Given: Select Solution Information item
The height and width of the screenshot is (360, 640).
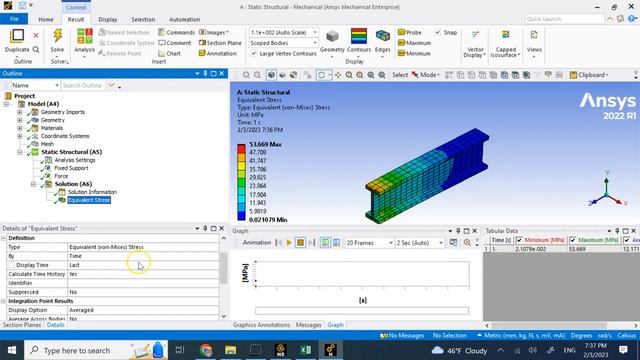Looking at the screenshot, I should [92, 192].
